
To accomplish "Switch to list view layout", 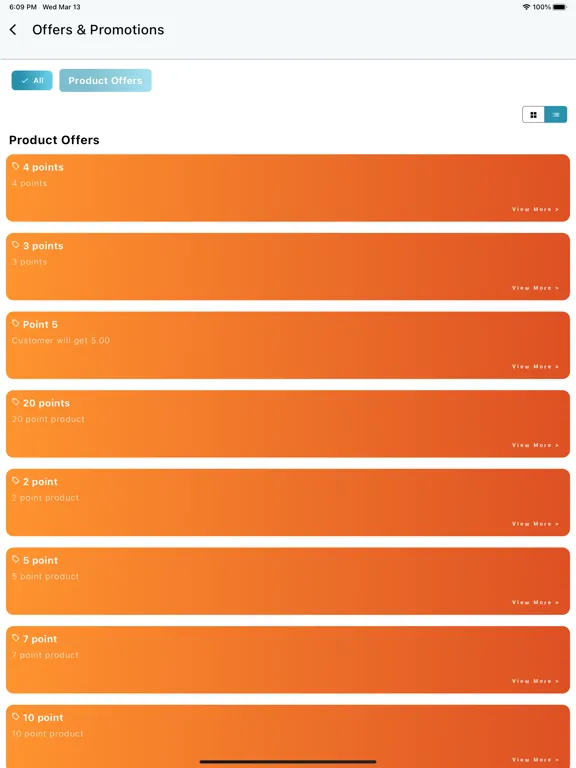I will (555, 115).
